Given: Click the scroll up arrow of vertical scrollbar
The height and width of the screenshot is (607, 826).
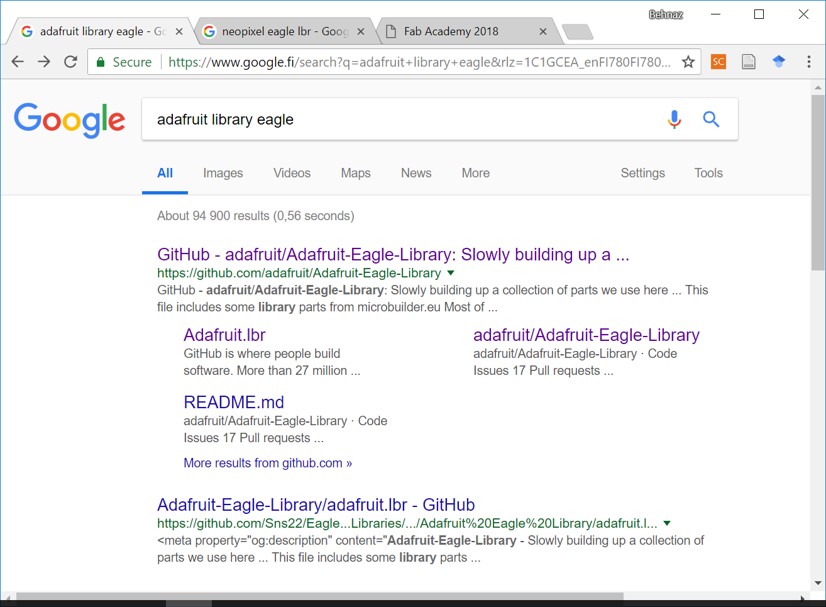Looking at the screenshot, I should (818, 87).
